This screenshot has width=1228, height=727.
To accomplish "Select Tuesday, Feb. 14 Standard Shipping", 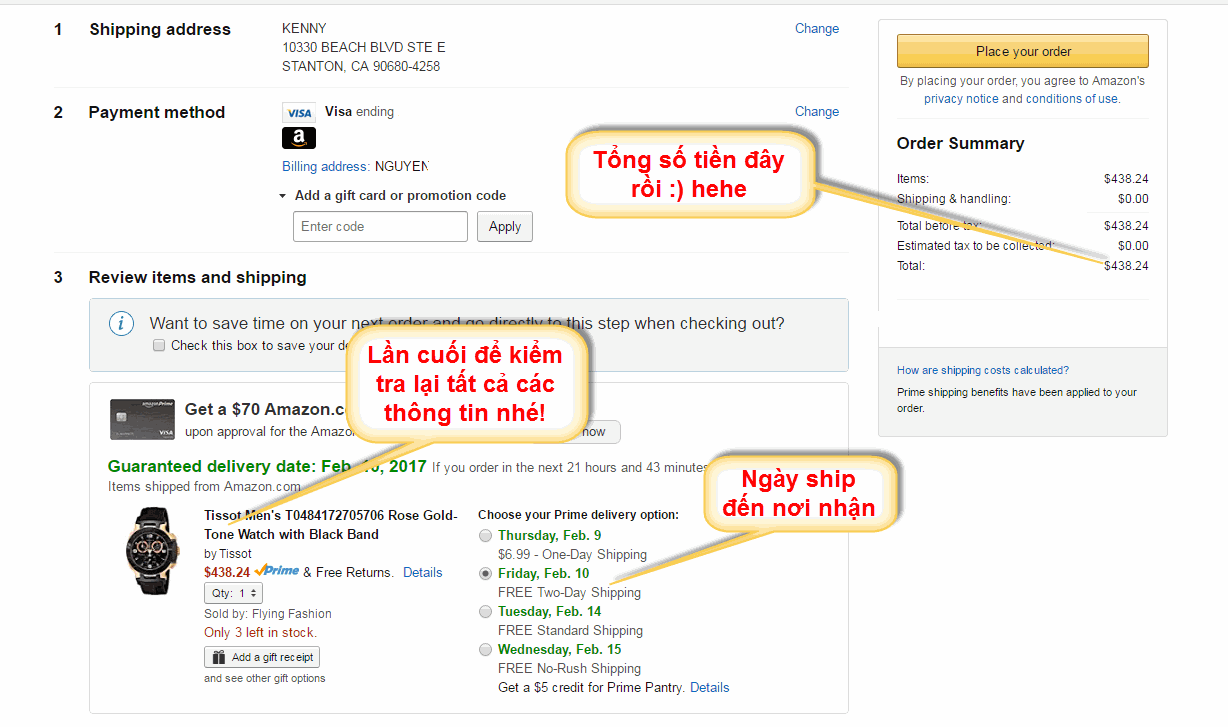I will click(486, 611).
